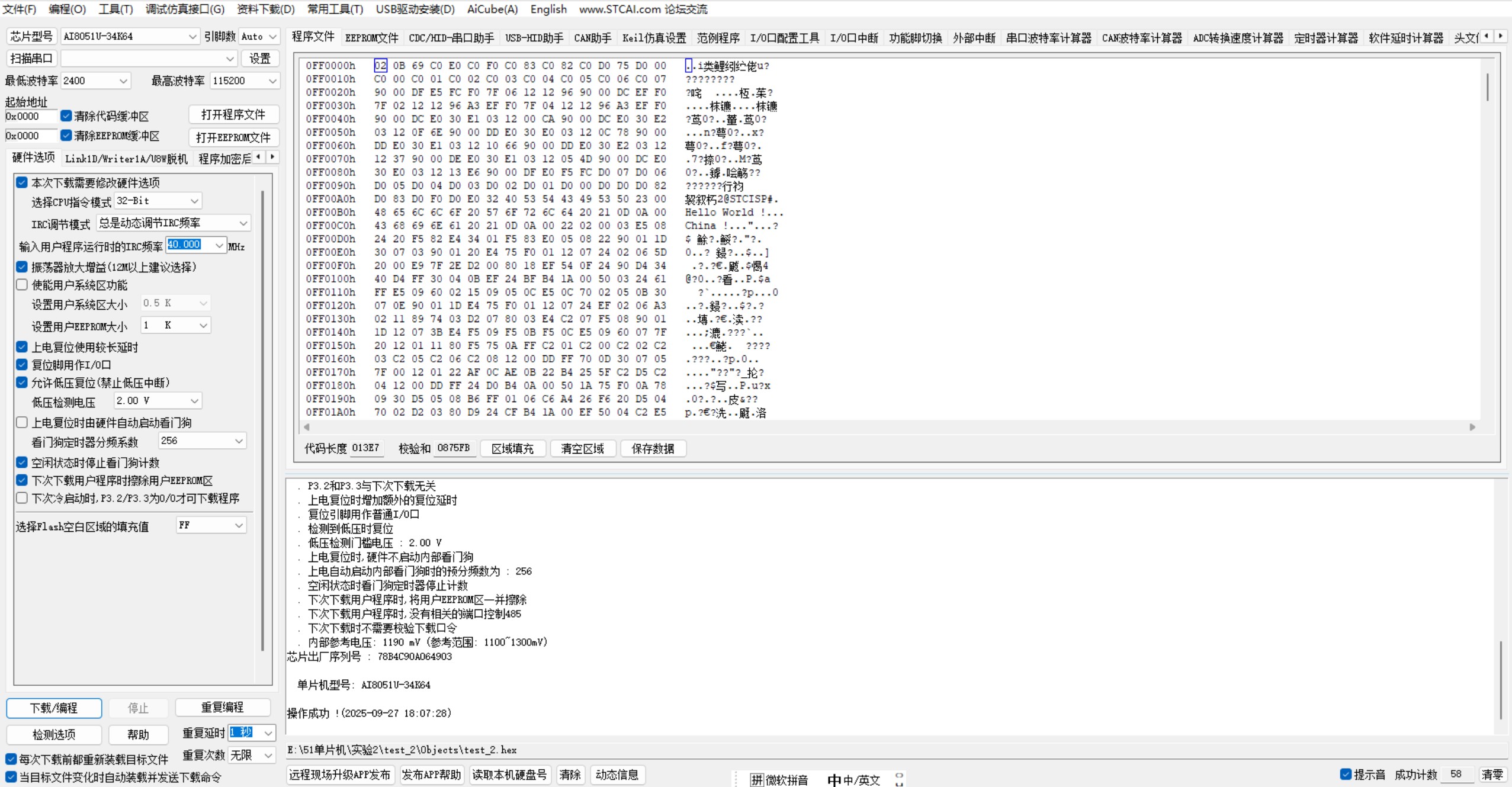Open the 调试仿真接口(G) menu

[x=185, y=9]
